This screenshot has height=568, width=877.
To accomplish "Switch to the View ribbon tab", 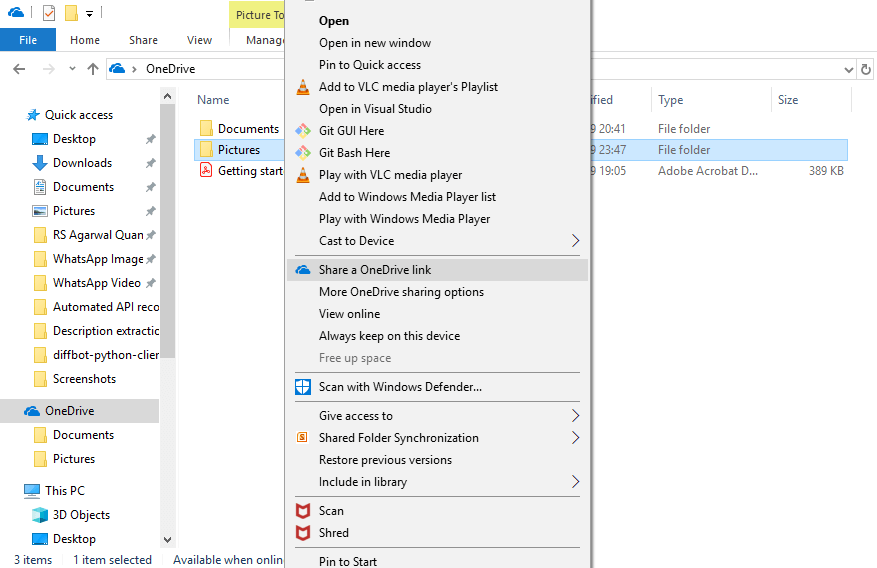I will pyautogui.click(x=199, y=40).
